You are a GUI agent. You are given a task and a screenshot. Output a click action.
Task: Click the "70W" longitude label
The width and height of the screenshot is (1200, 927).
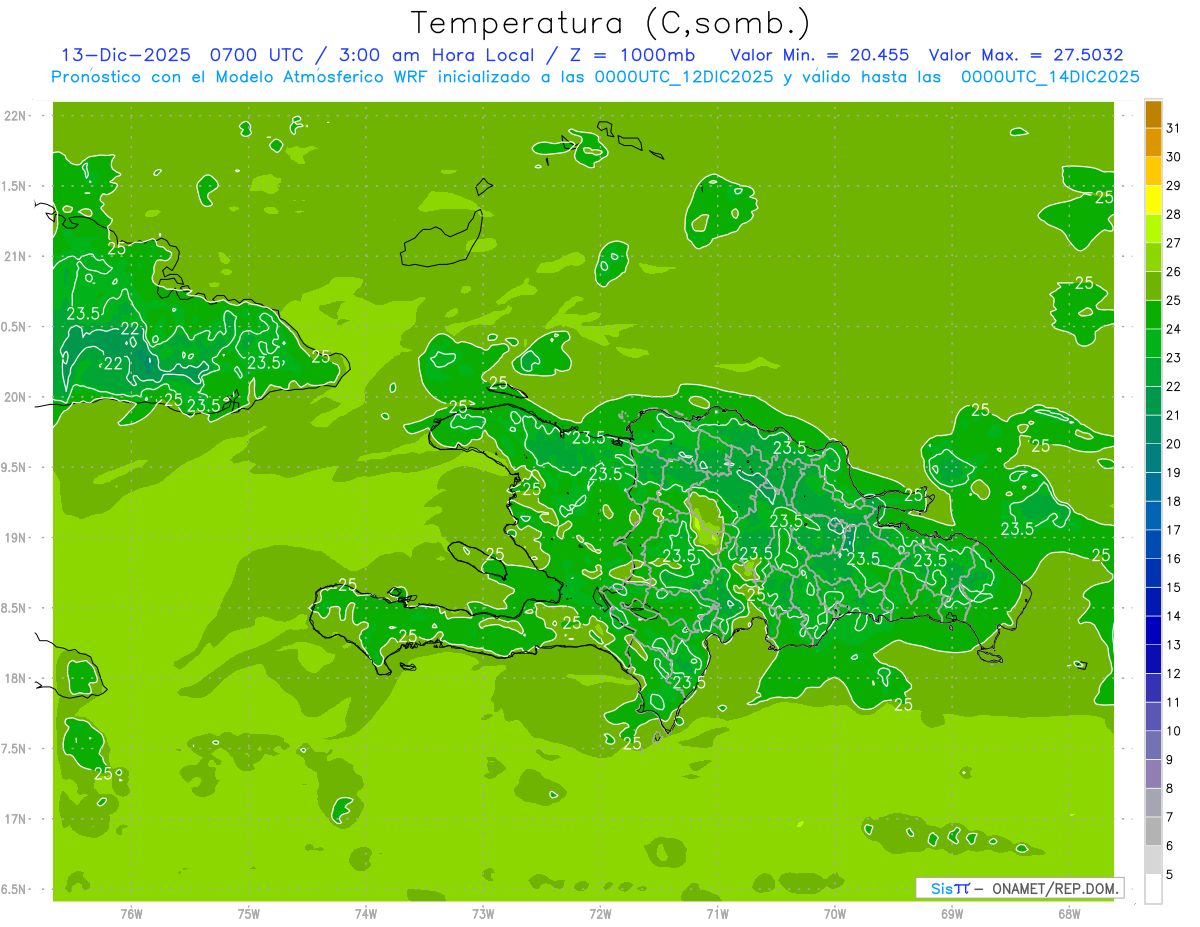[x=835, y=914]
